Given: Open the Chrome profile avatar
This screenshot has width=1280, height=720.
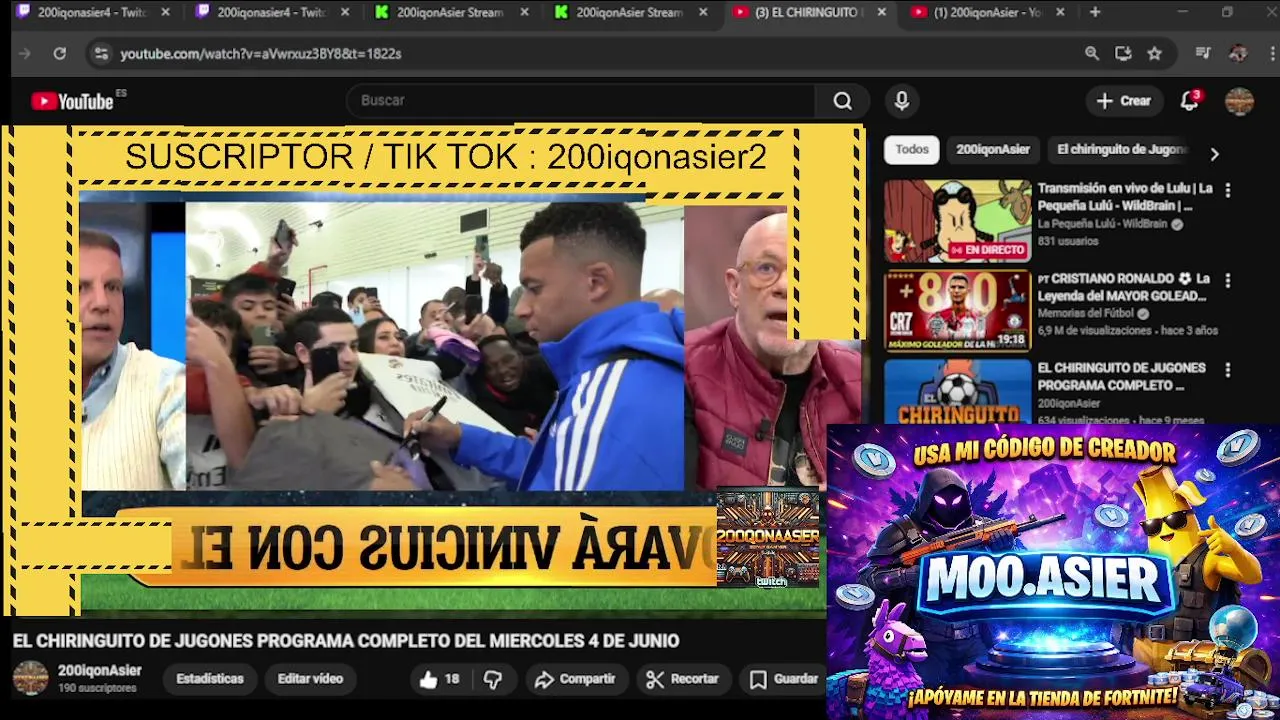Looking at the screenshot, I should [x=1238, y=53].
